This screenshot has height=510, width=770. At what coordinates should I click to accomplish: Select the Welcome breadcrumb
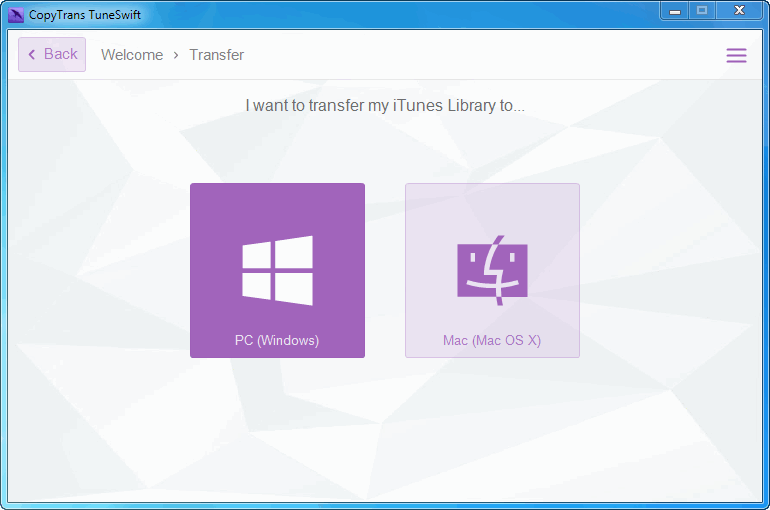click(x=132, y=55)
